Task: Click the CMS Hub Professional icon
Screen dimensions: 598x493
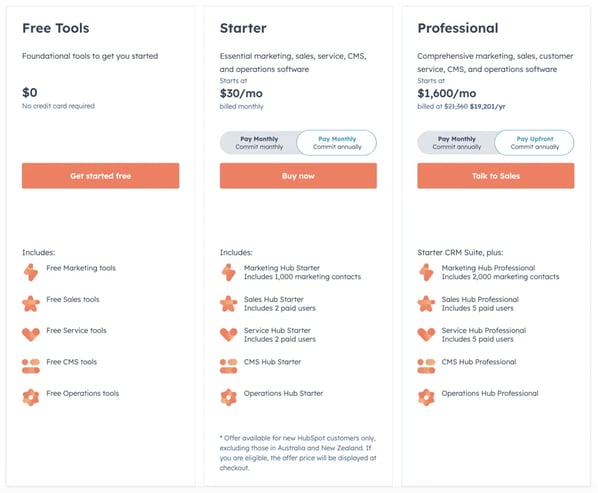Action: coord(426,366)
